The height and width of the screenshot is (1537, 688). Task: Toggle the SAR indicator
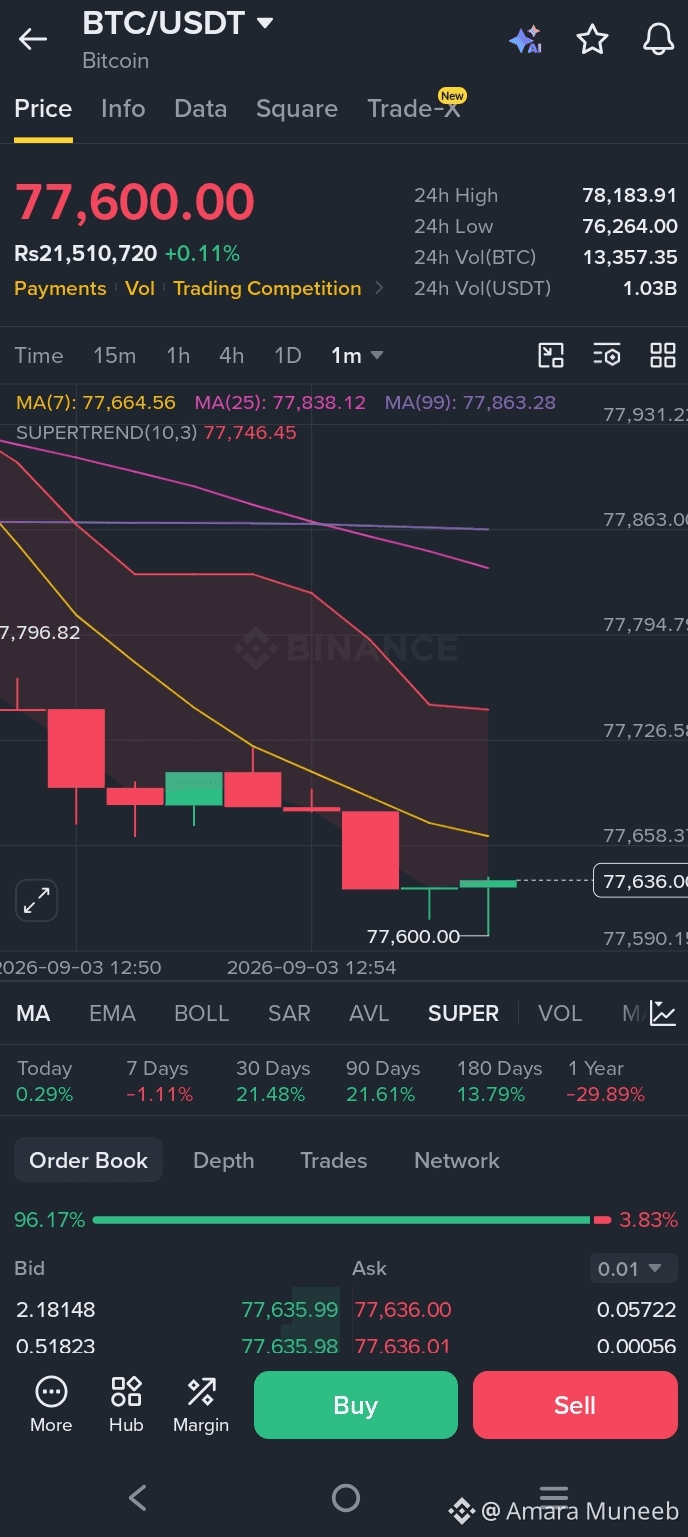pyautogui.click(x=289, y=1013)
